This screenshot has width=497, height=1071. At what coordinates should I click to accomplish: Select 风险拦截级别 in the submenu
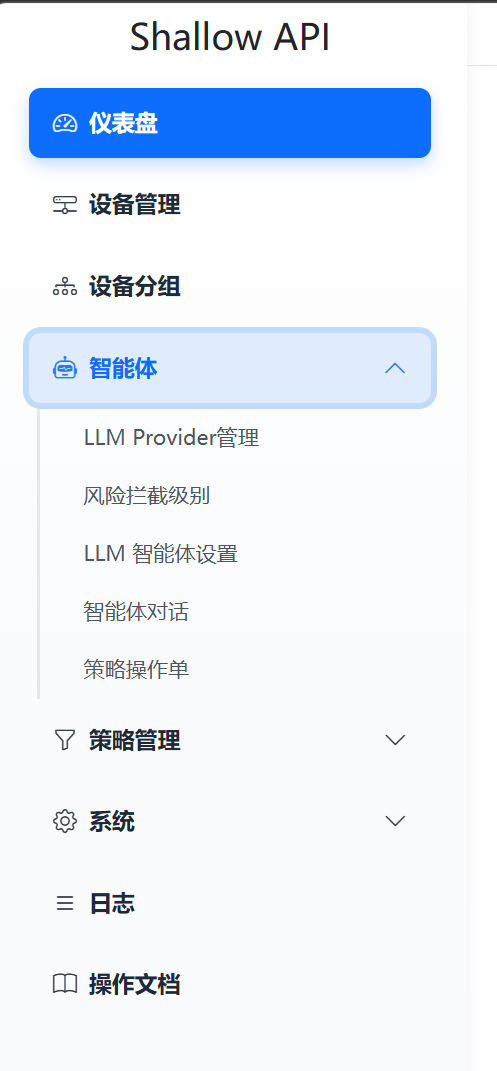pyautogui.click(x=146, y=496)
